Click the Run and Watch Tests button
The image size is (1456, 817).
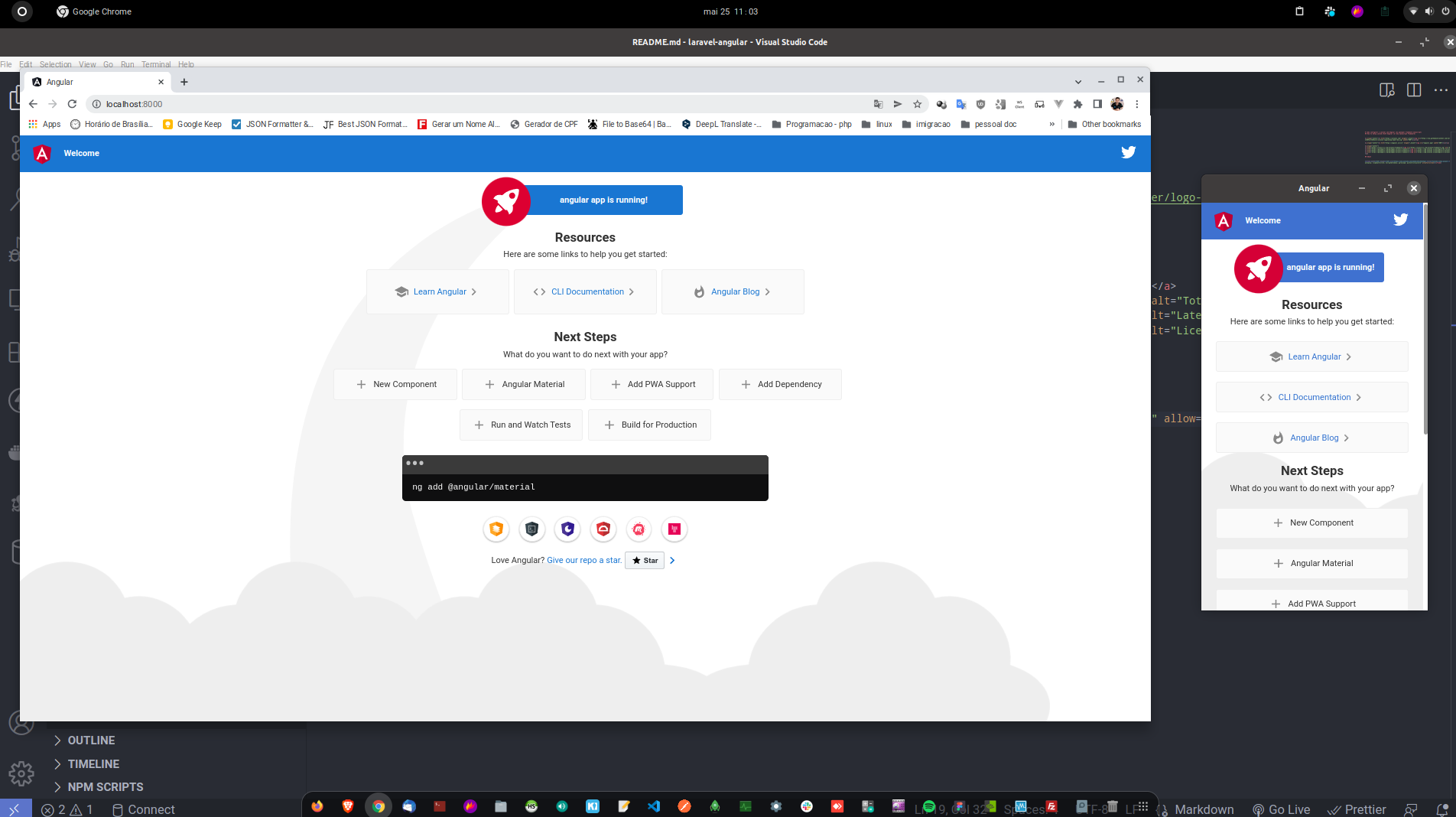coord(521,425)
